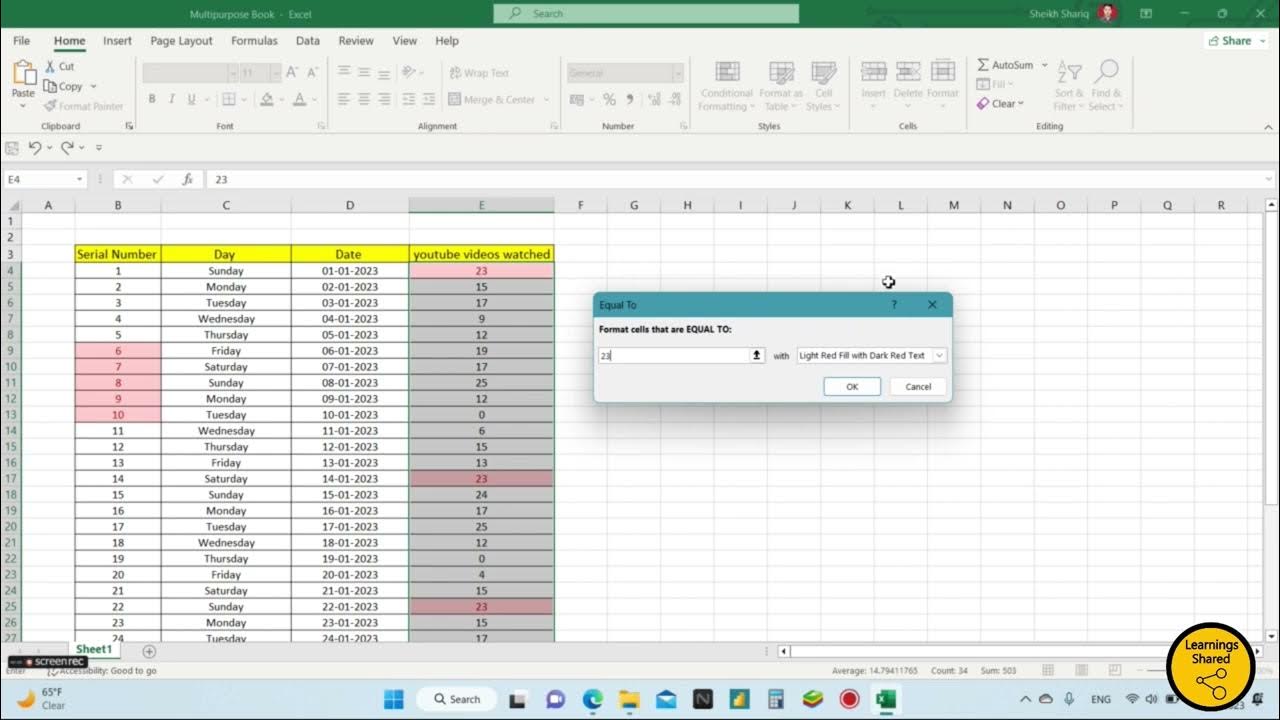Toggle Align Left

(344, 99)
